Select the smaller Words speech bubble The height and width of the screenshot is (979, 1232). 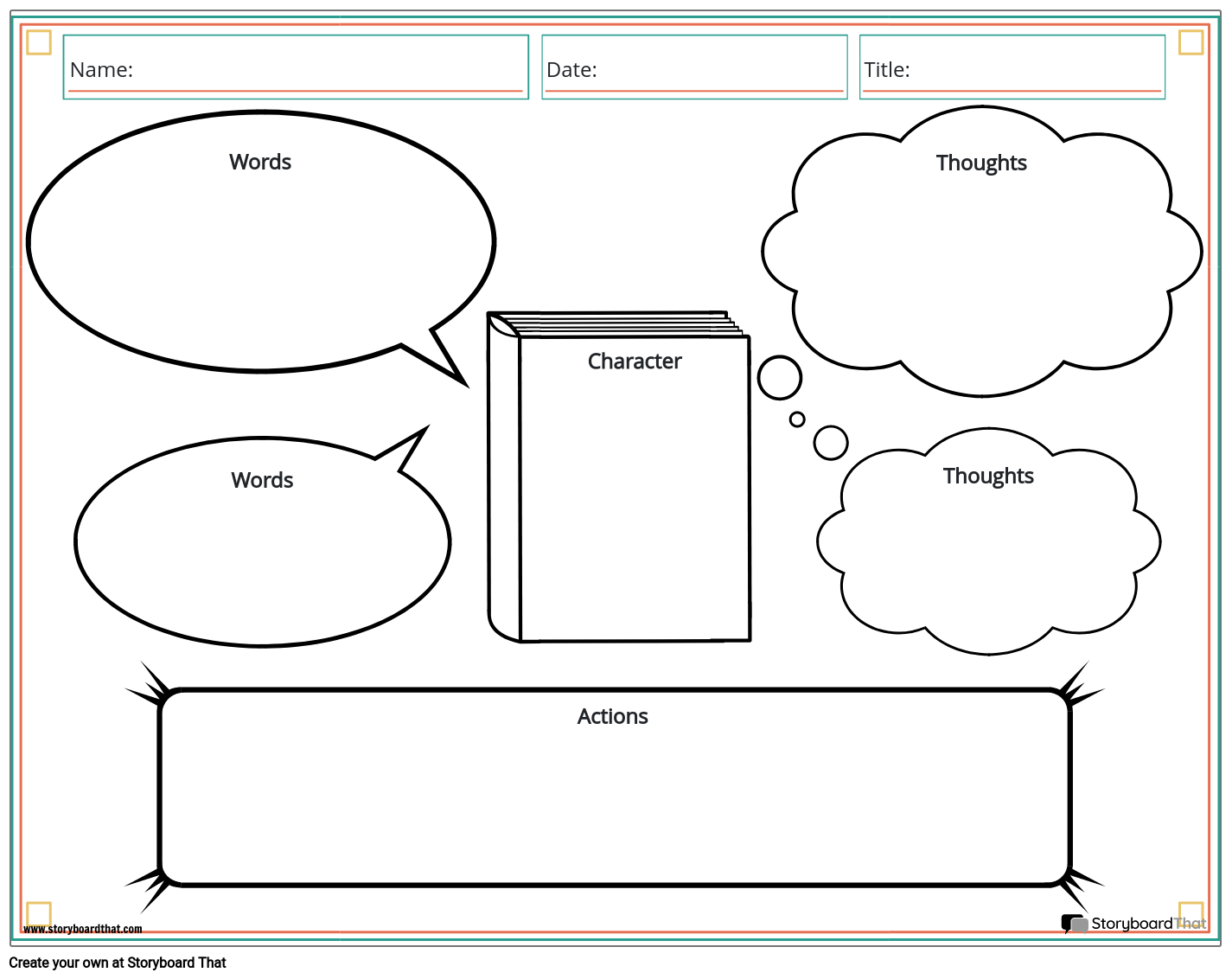pyautogui.click(x=262, y=545)
